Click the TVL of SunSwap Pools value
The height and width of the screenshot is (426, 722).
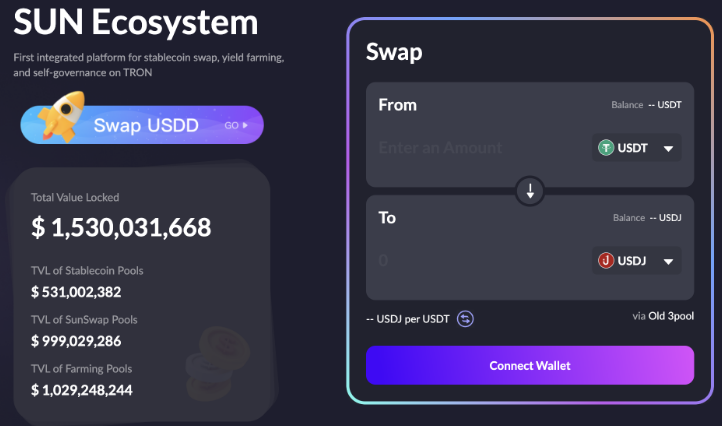click(76, 341)
